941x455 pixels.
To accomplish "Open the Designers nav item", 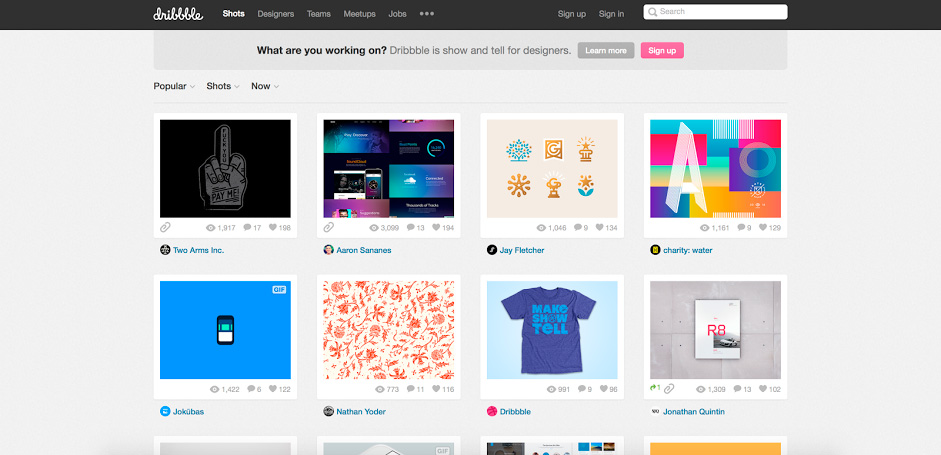I will coord(275,14).
